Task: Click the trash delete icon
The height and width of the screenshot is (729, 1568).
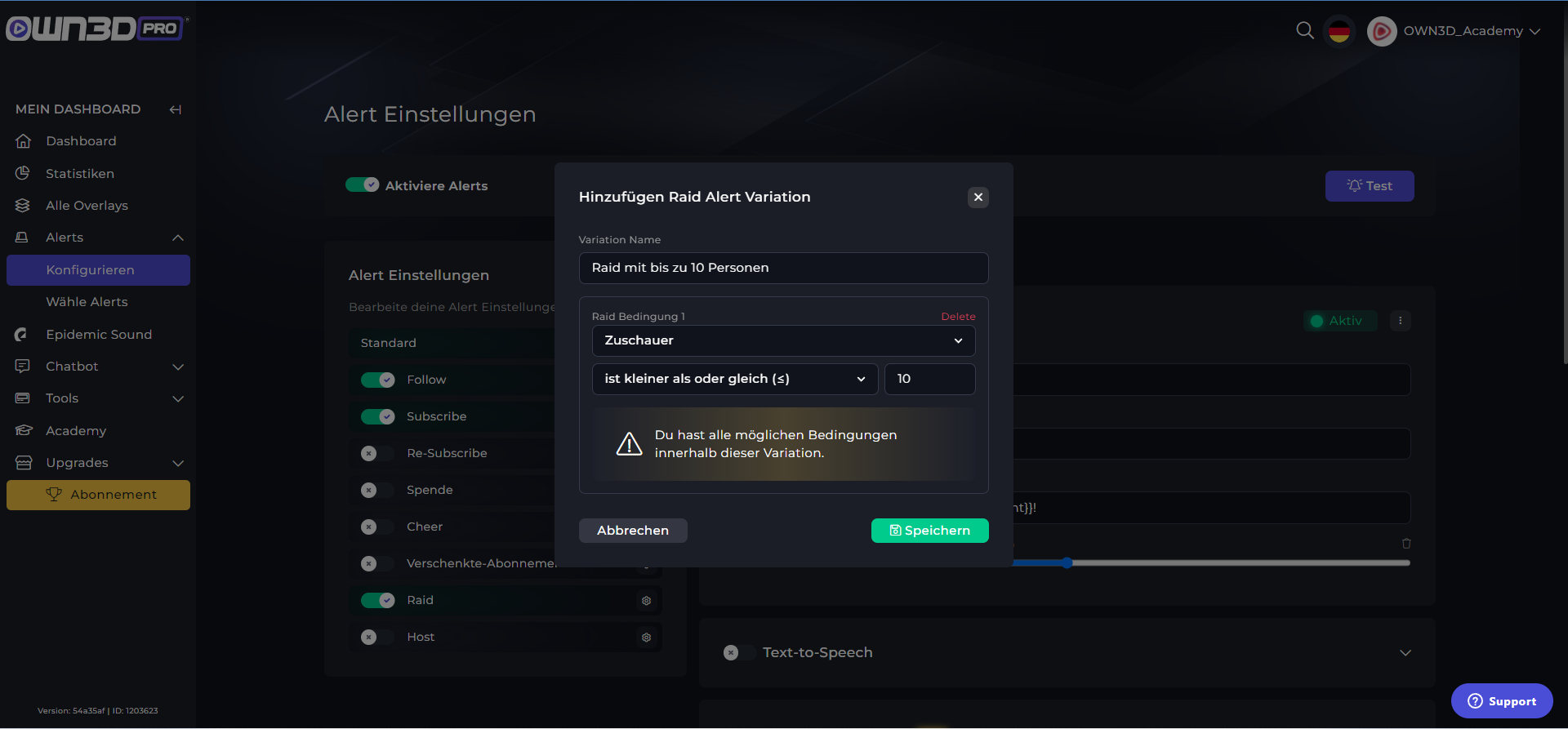Action: pyautogui.click(x=1406, y=544)
